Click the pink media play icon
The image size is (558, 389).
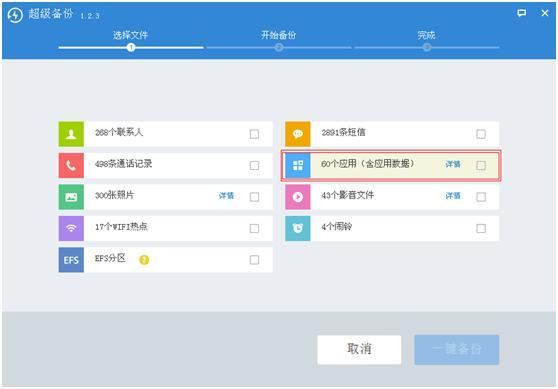pos(298,197)
